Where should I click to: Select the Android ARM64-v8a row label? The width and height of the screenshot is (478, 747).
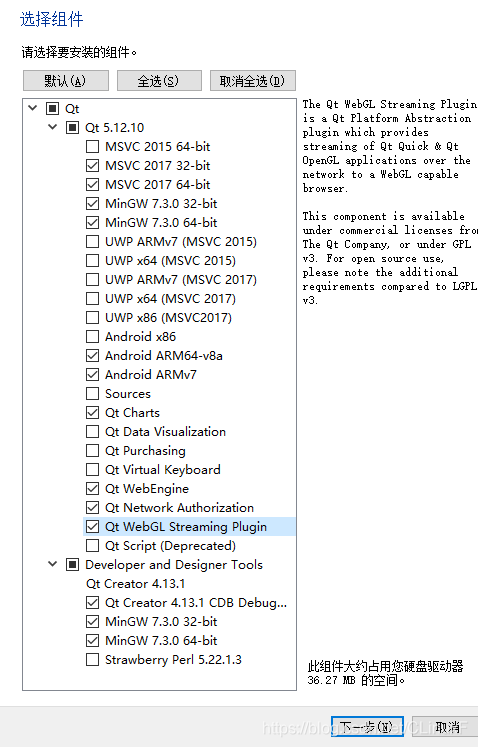tap(163, 356)
